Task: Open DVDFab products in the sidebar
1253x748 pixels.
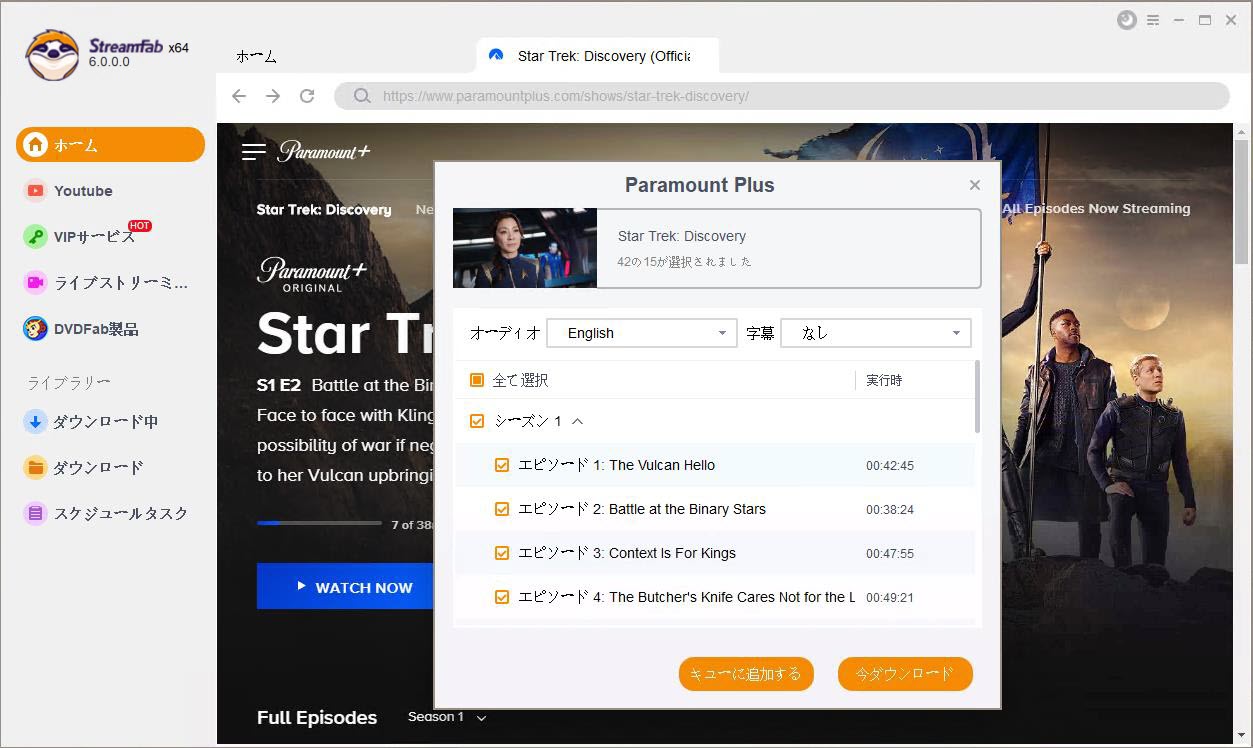Action: 96,329
